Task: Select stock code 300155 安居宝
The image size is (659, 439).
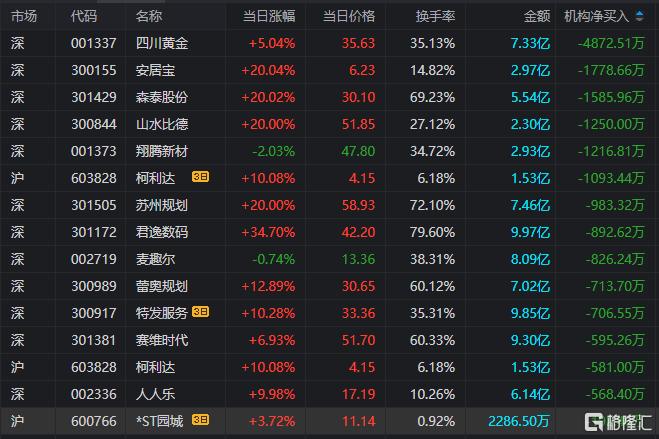Action: point(90,70)
